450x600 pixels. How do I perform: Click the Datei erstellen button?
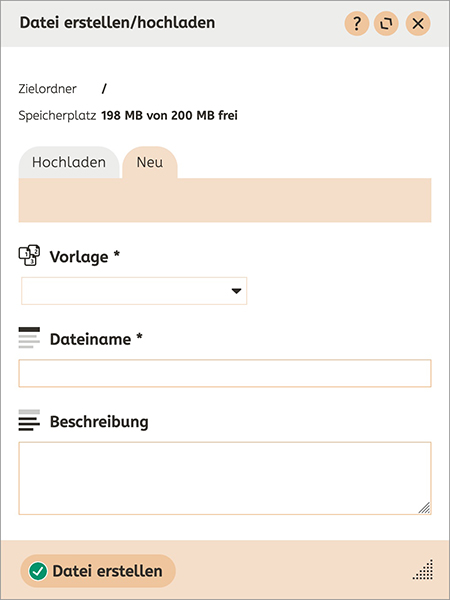[98, 571]
